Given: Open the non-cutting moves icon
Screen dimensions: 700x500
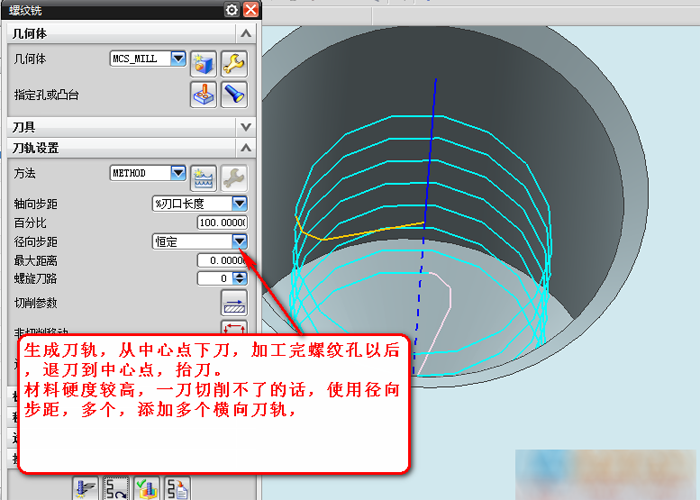Looking at the screenshot, I should coord(233,329).
